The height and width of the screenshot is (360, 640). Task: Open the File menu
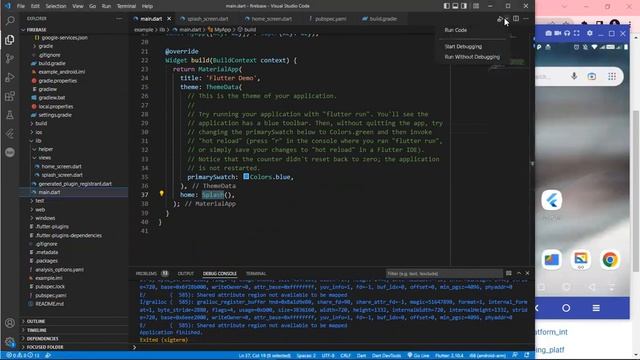(21, 6)
